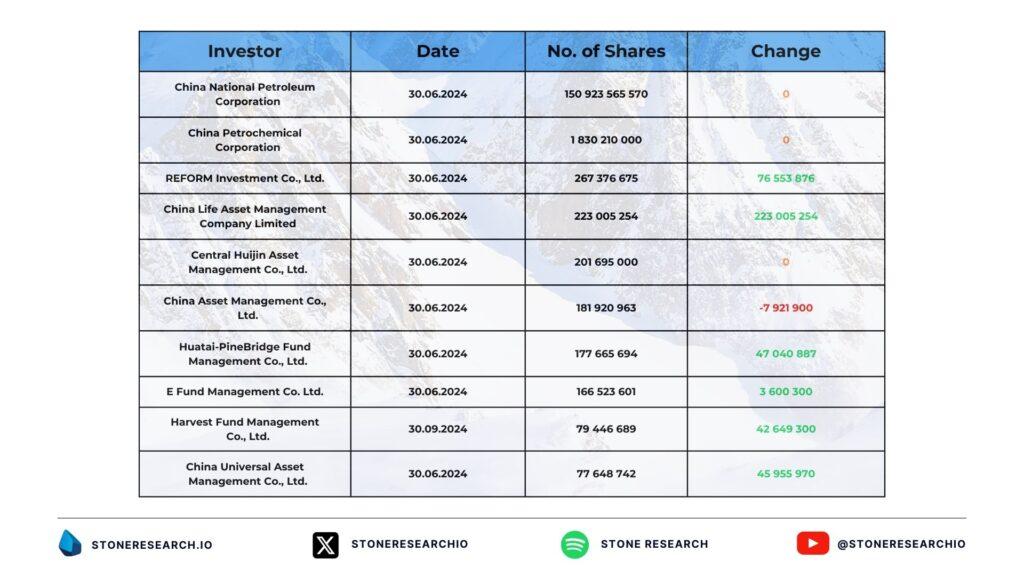The height and width of the screenshot is (576, 1024).
Task: Open the STONERESEARCH.IO website link
Action: coord(152,544)
